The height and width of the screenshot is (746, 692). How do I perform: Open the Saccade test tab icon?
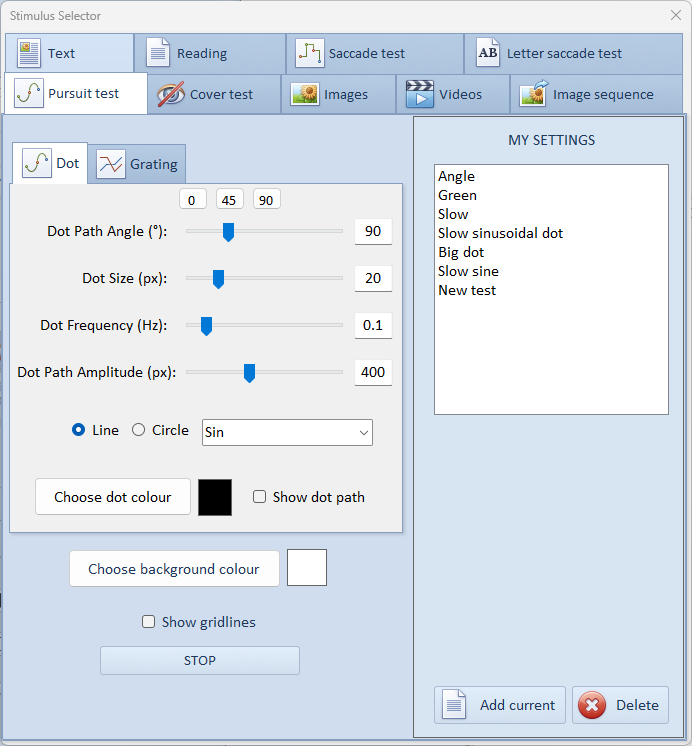tap(311, 53)
